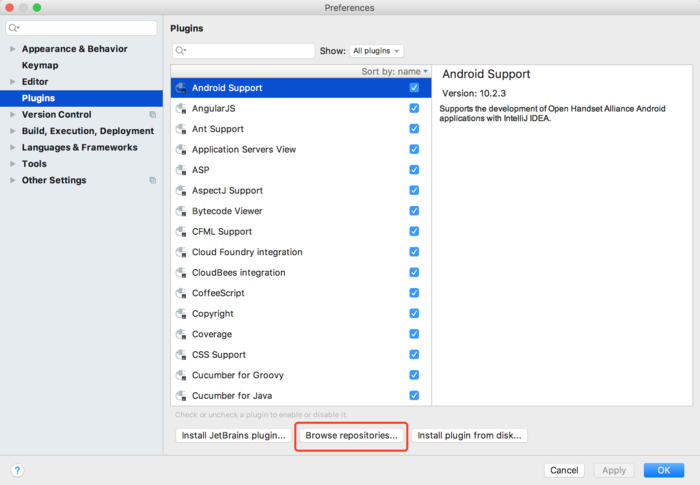Select the CoffeeScript plugin row
The width and height of the screenshot is (700, 485).
tap(301, 293)
